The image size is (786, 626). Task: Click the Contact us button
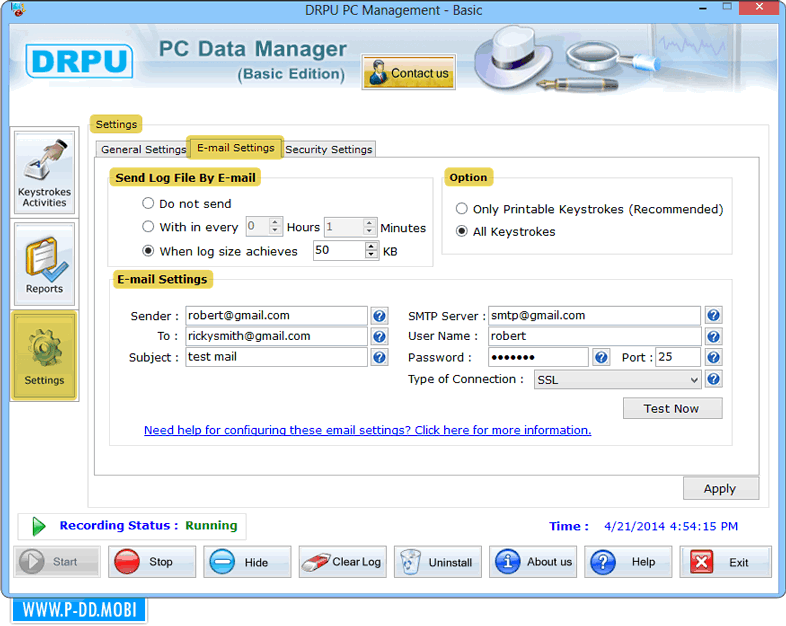[x=409, y=72]
